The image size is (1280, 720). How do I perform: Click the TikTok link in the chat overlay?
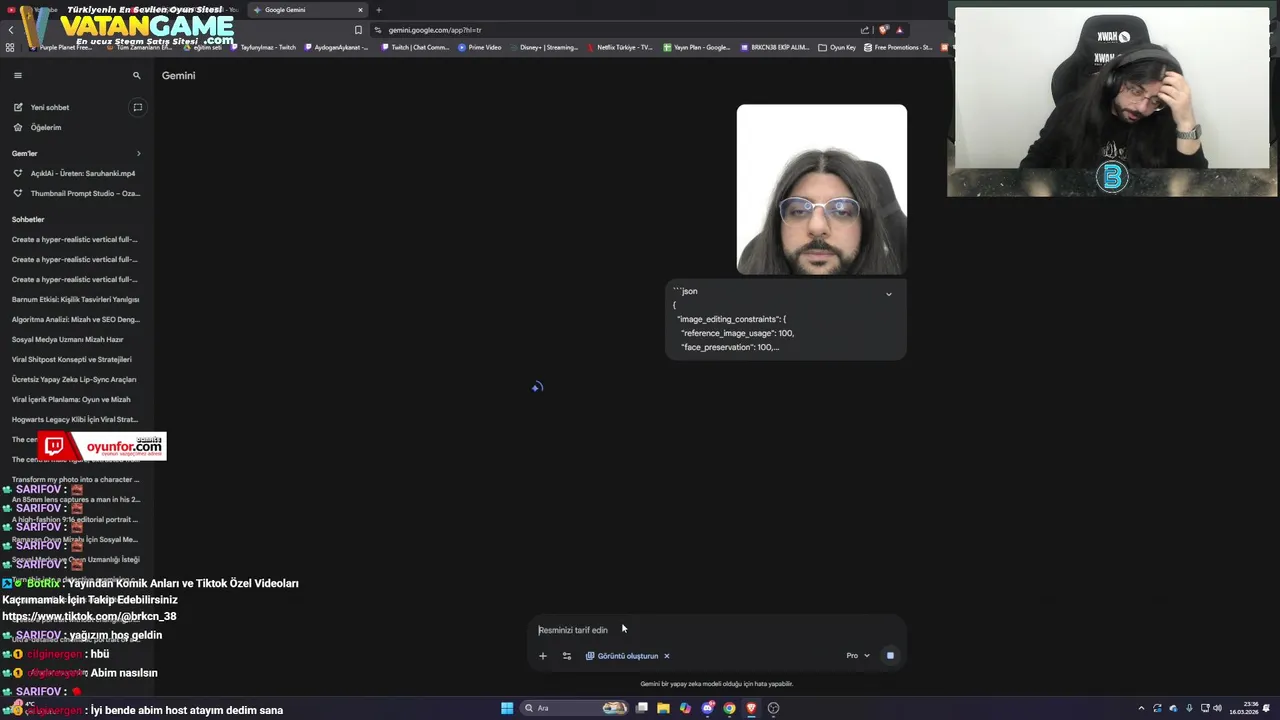coord(89,617)
